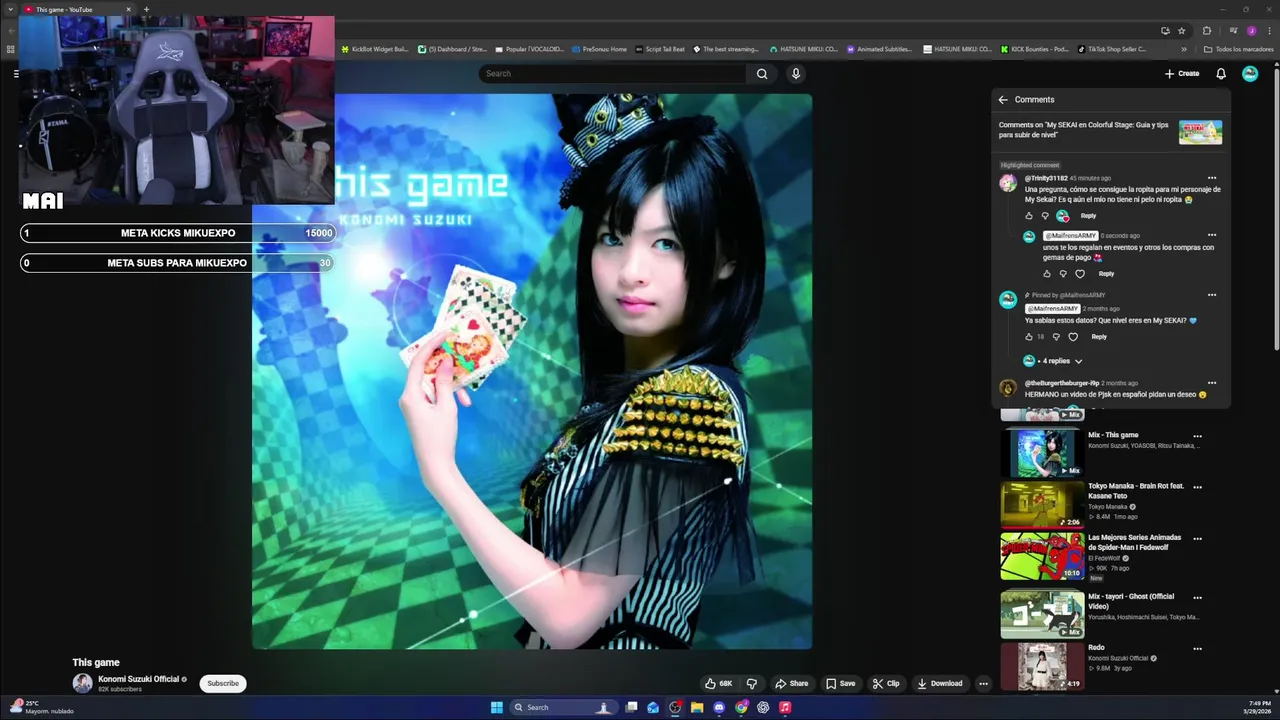Open the Konomi Suzuki Official channel link
Screen dimensions: 1280x720
[x=138, y=679]
